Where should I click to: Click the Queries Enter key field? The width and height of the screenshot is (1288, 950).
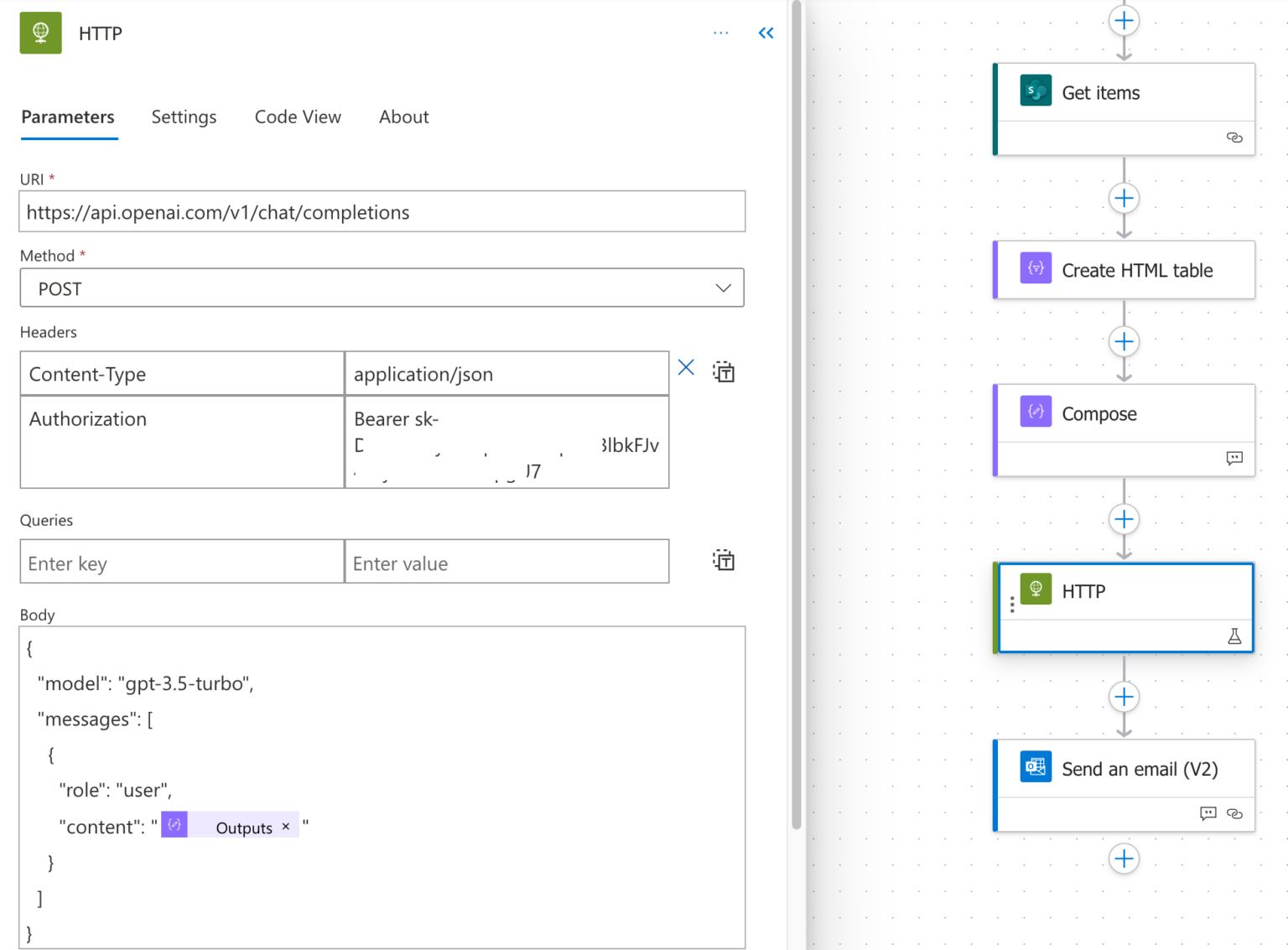click(182, 562)
